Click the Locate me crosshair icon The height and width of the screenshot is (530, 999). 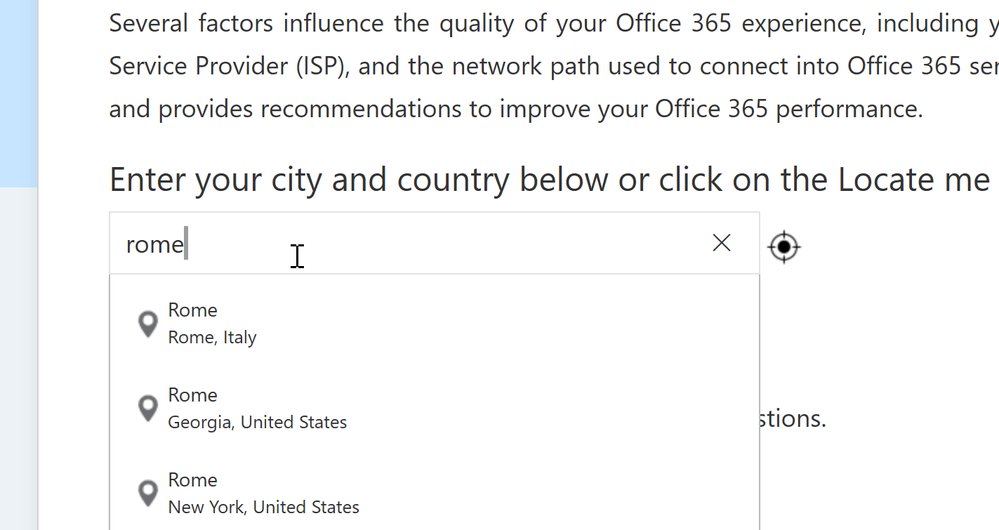pyautogui.click(x=784, y=246)
